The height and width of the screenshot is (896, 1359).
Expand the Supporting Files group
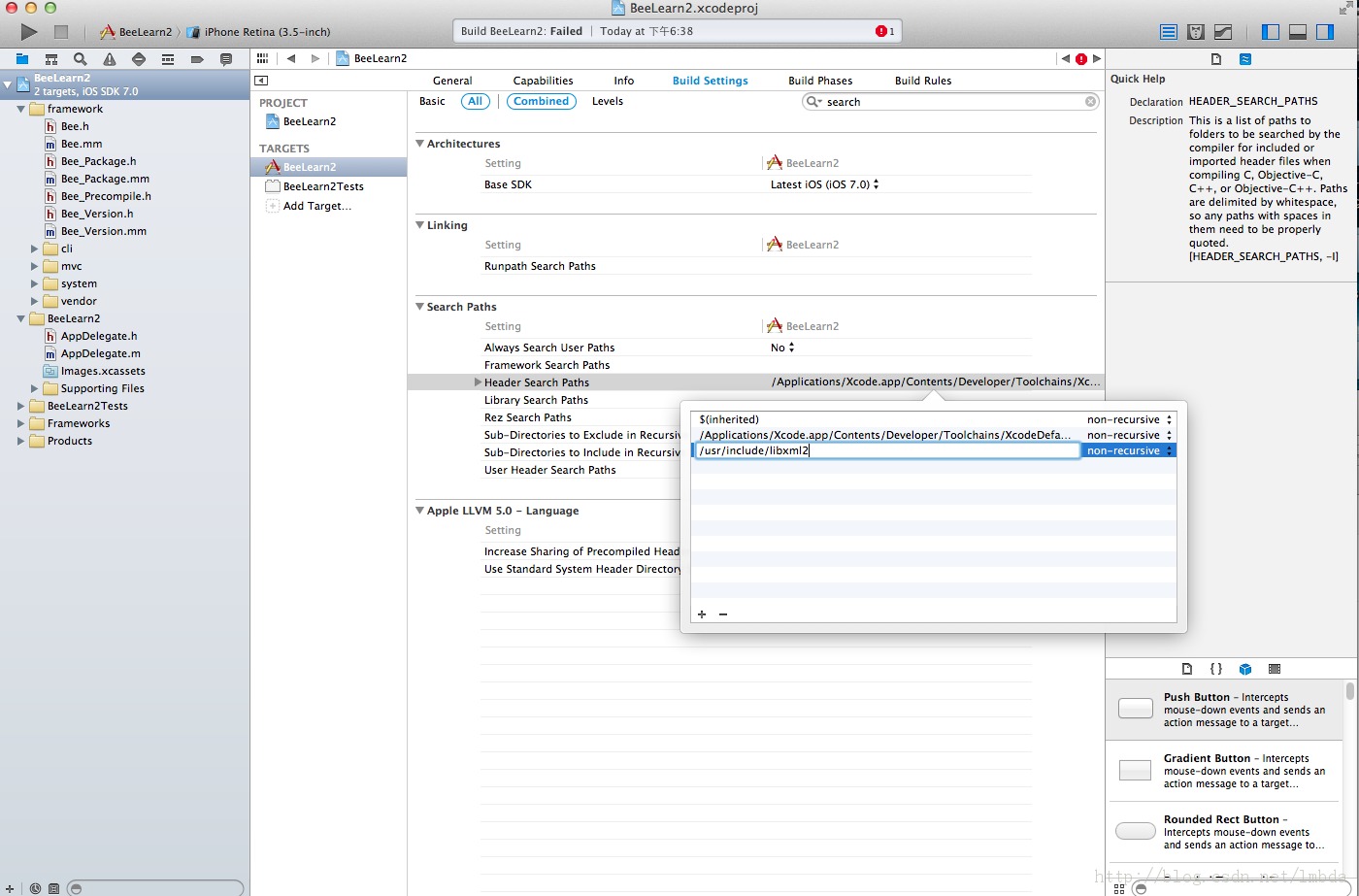(x=35, y=388)
